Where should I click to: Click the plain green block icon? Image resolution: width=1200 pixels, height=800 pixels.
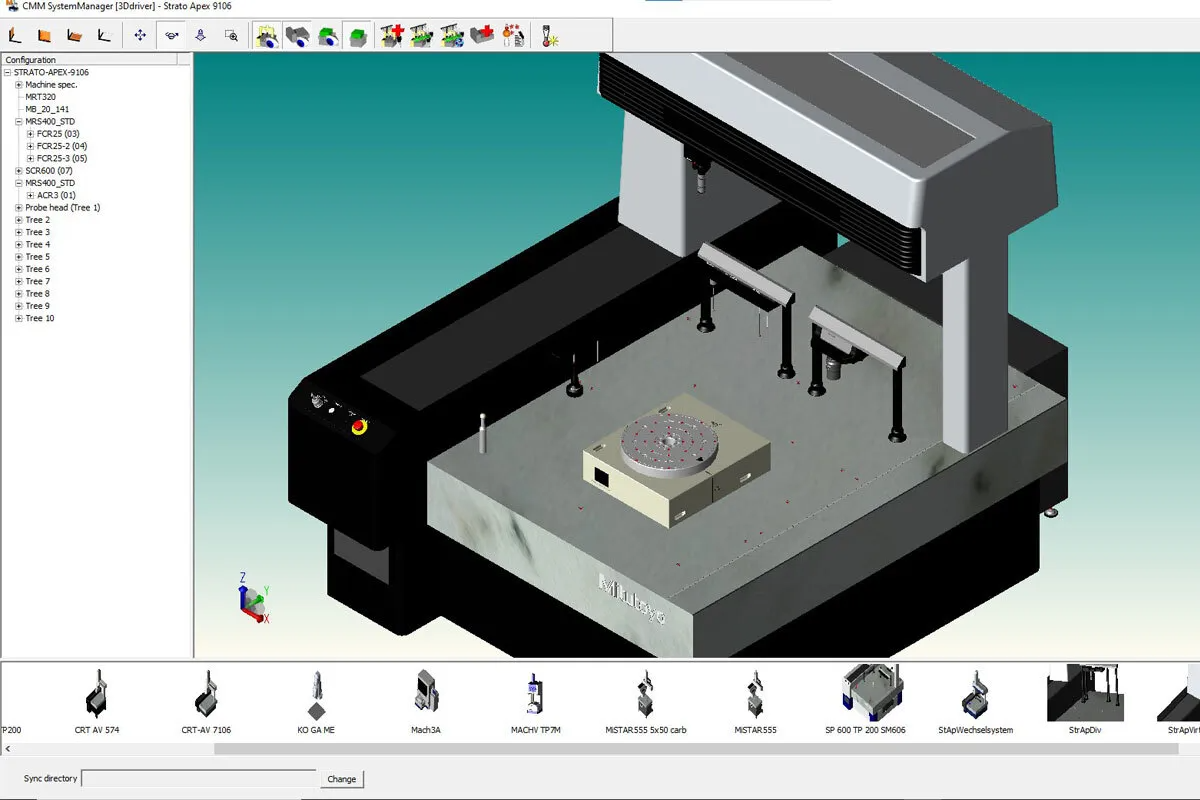[358, 36]
